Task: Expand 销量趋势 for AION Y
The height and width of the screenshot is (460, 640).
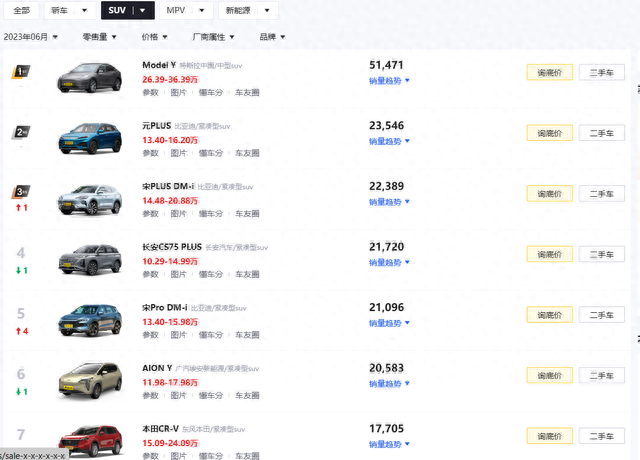Action: [389, 383]
